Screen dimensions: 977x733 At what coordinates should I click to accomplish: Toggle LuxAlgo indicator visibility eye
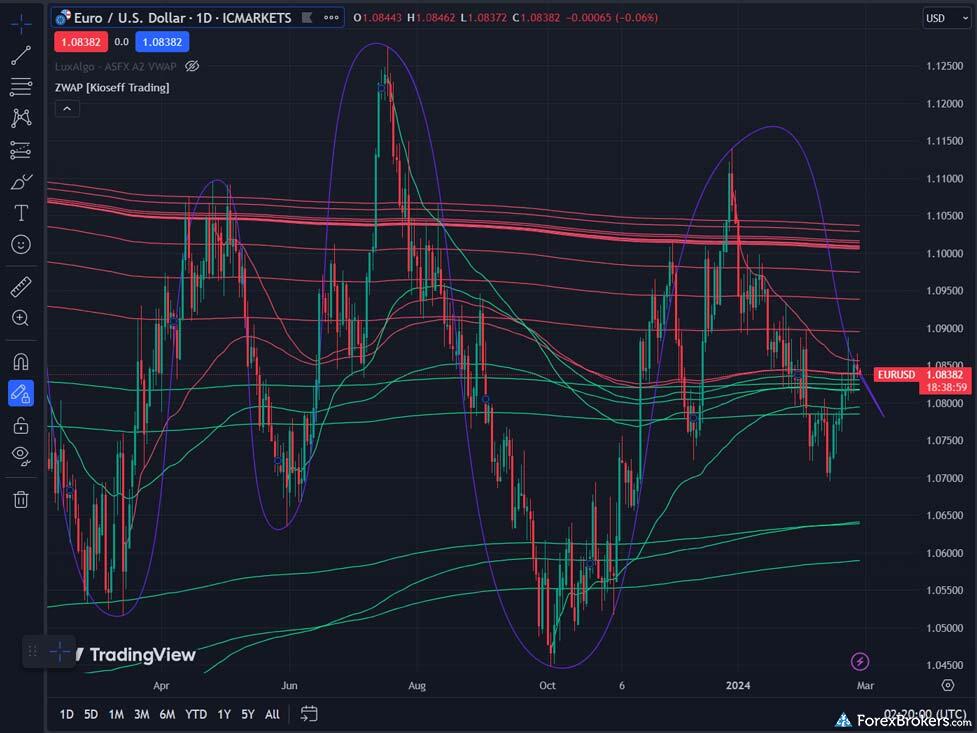(x=193, y=66)
